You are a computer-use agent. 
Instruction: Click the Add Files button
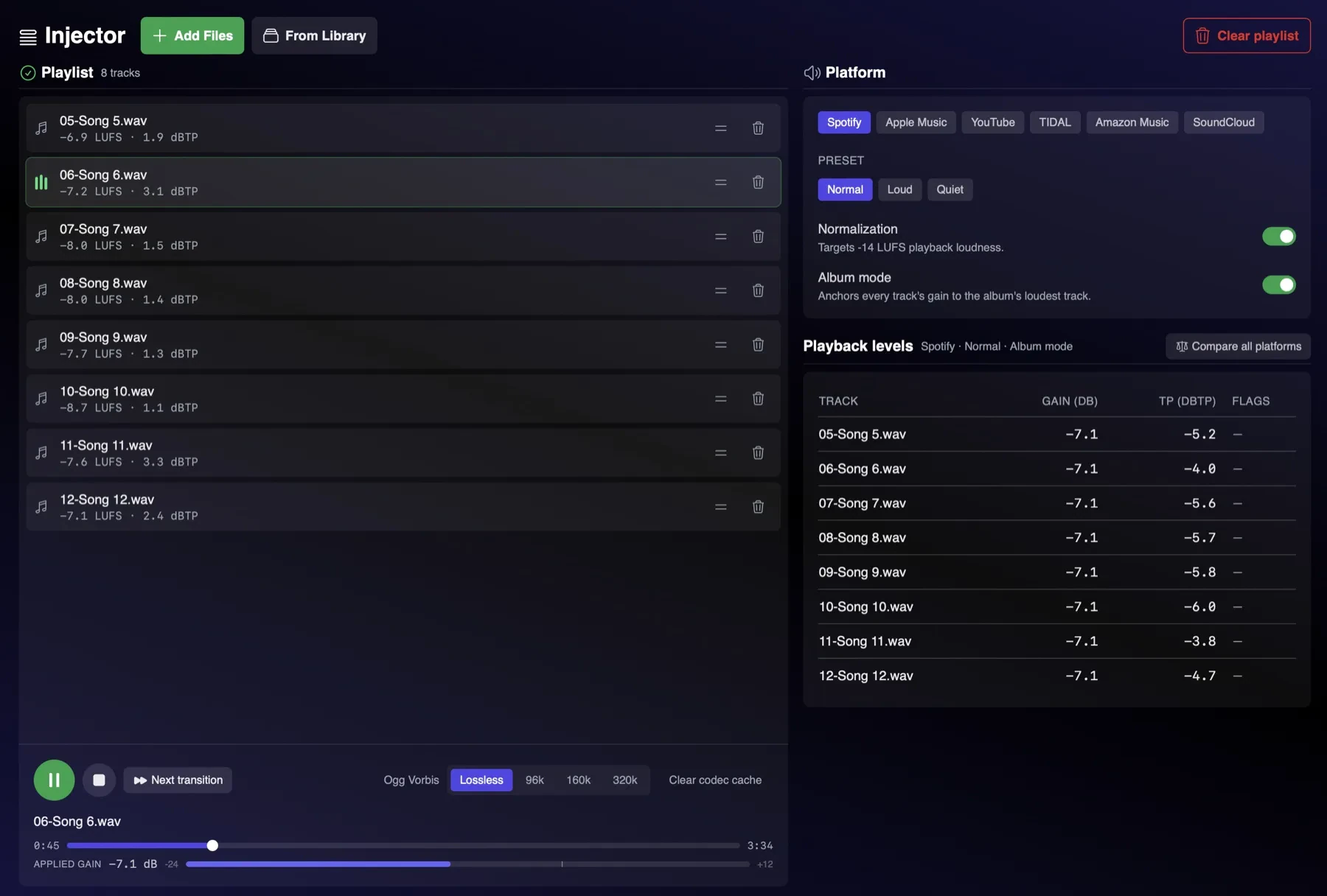click(192, 35)
